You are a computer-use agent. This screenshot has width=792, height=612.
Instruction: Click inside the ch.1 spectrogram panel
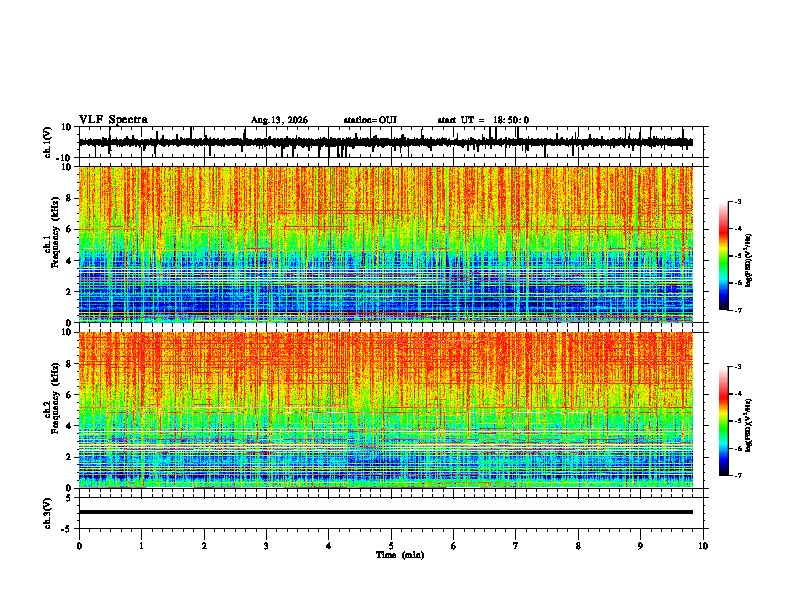(x=386, y=244)
